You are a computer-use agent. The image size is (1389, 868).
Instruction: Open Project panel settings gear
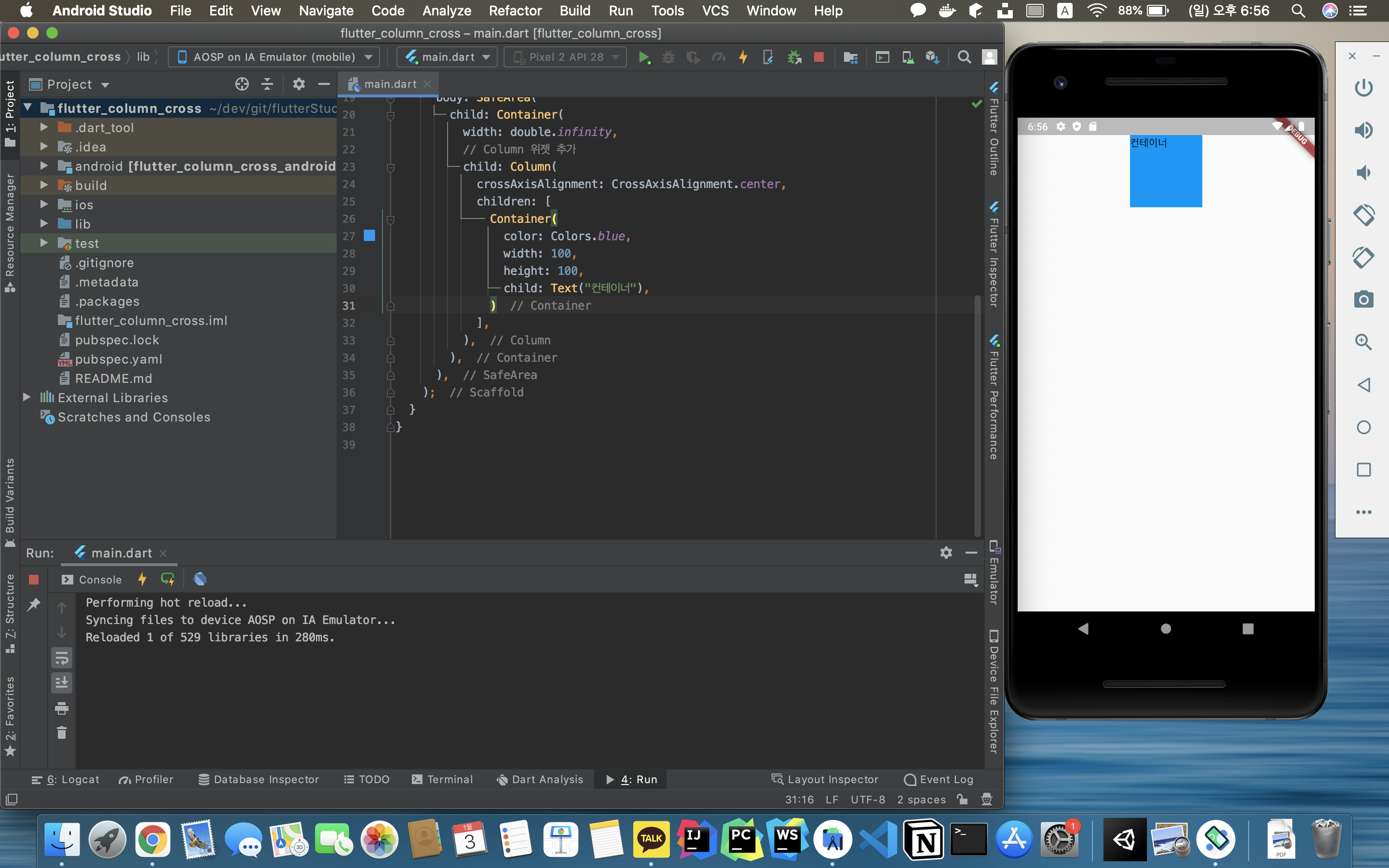click(x=299, y=84)
